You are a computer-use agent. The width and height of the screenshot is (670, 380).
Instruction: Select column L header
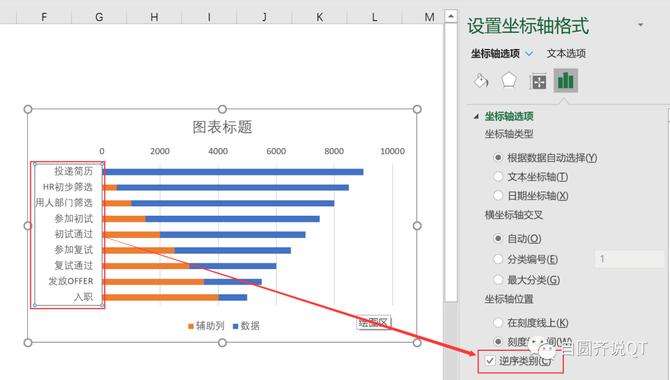[375, 17]
